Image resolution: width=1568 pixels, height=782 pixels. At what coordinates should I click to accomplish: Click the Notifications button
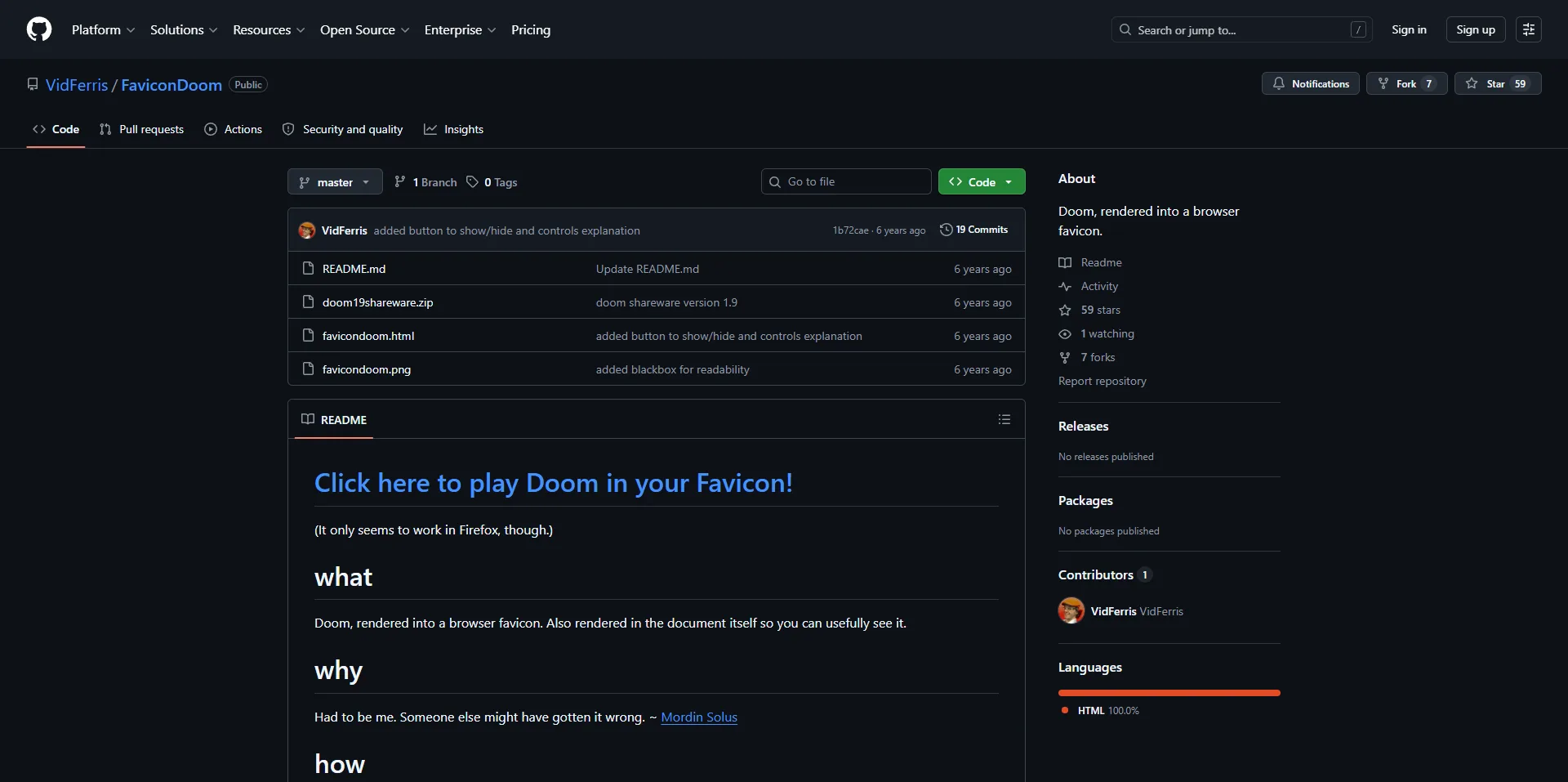[x=1311, y=83]
